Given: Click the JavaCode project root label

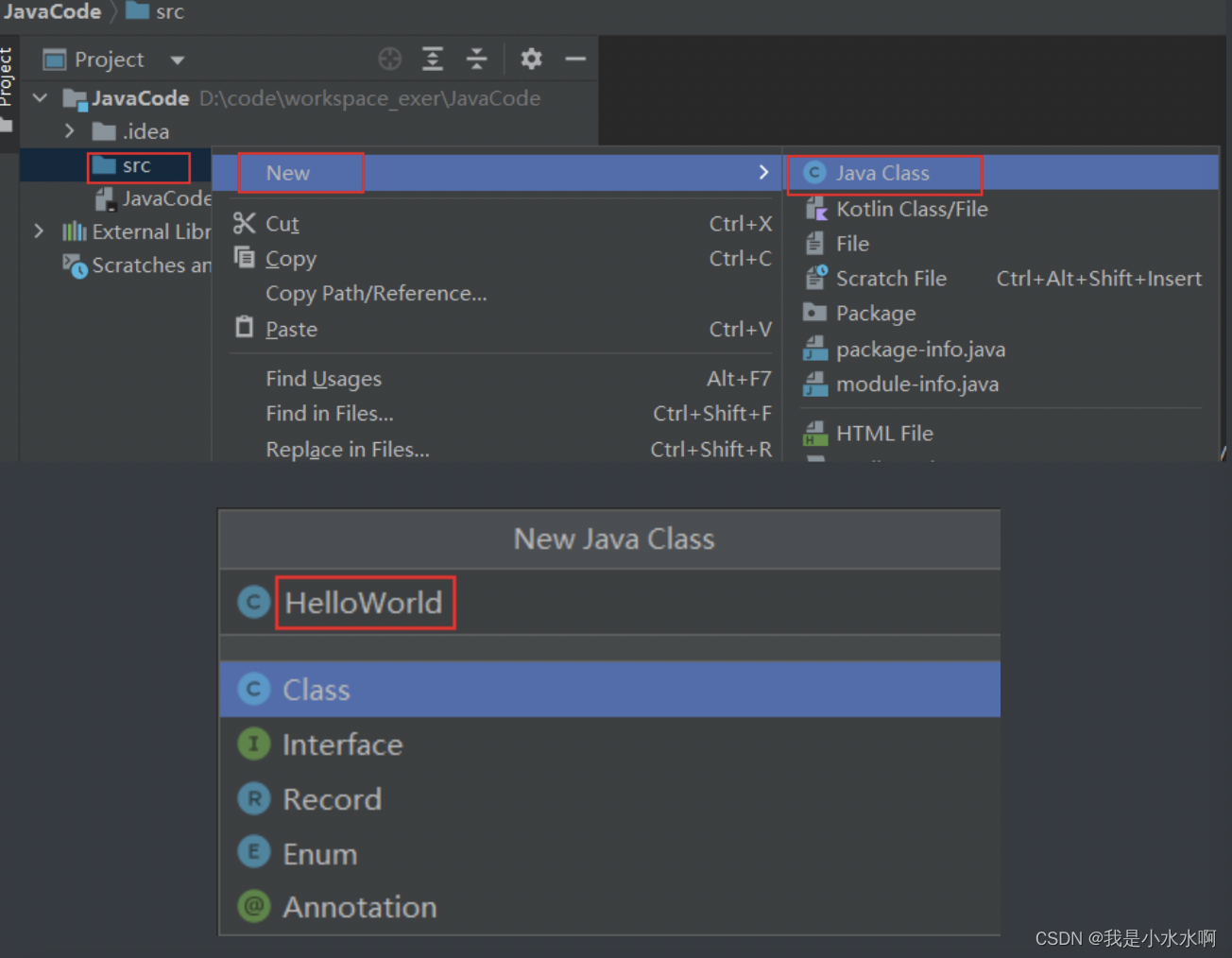Looking at the screenshot, I should point(141,98).
